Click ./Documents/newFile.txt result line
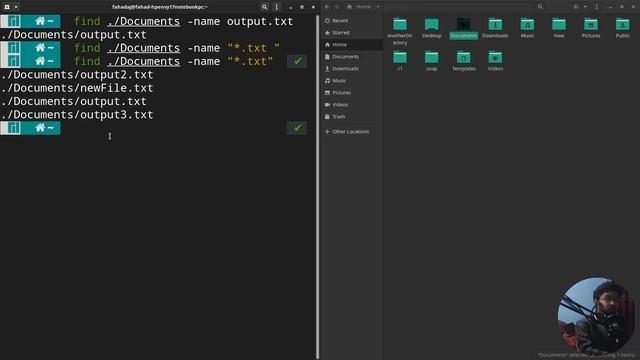 click(x=77, y=88)
